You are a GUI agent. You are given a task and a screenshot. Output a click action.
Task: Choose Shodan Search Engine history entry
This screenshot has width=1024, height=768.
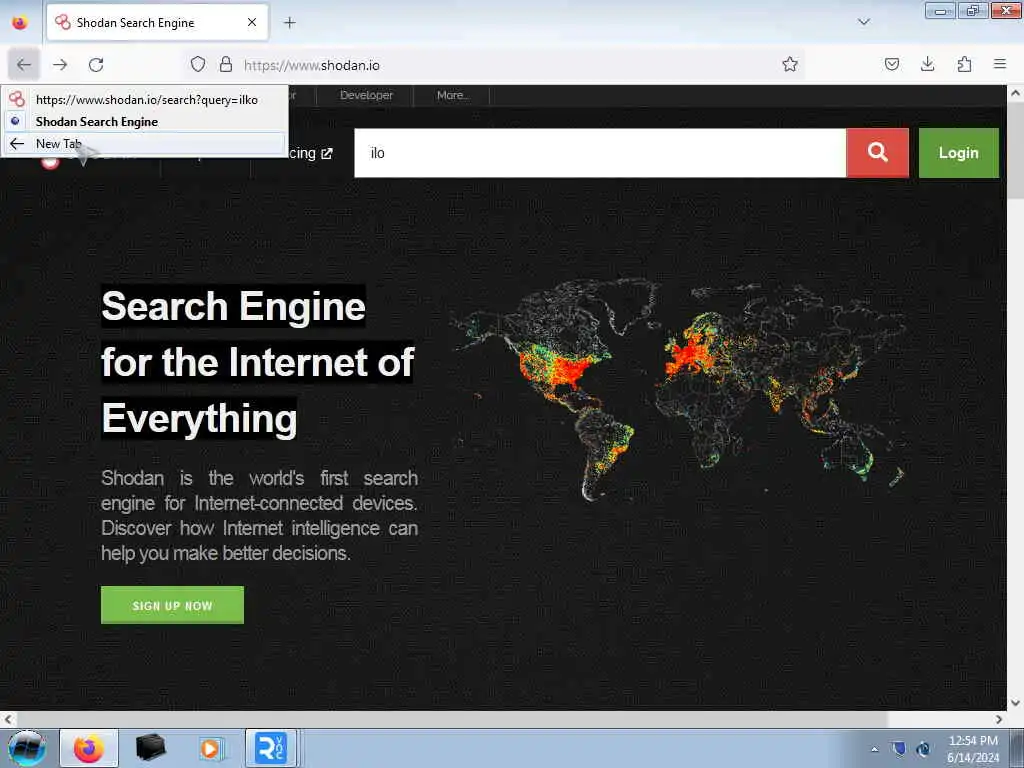[x=145, y=121]
